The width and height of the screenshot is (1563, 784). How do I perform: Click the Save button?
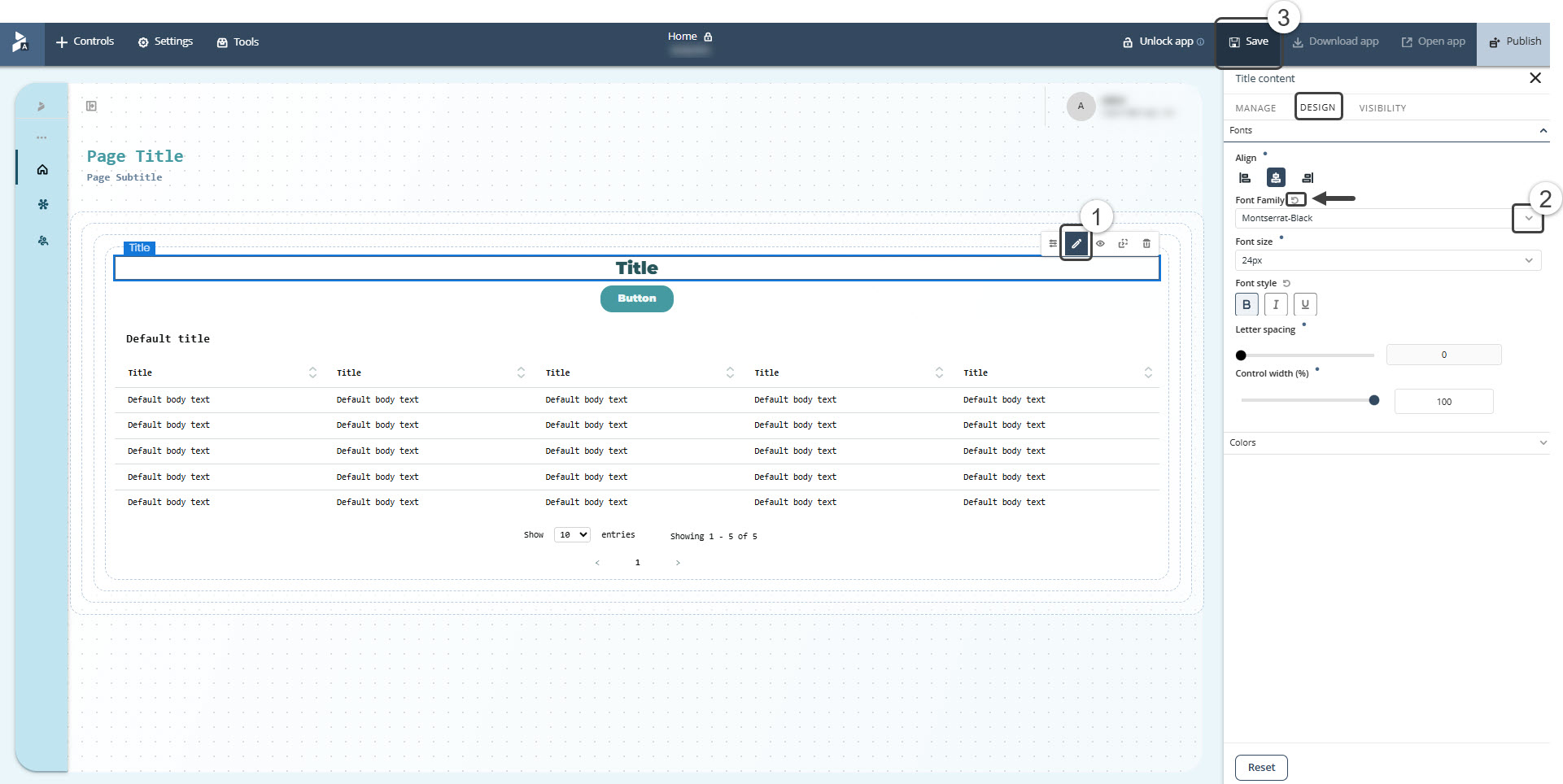1248,41
